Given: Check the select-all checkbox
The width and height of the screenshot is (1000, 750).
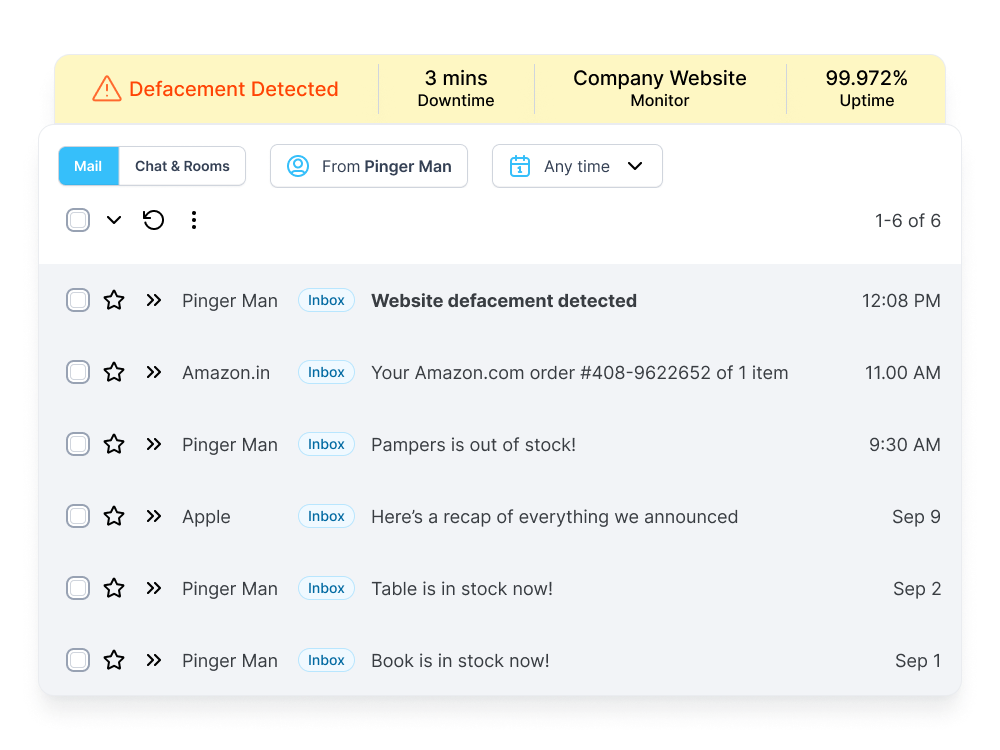Looking at the screenshot, I should pos(77,219).
